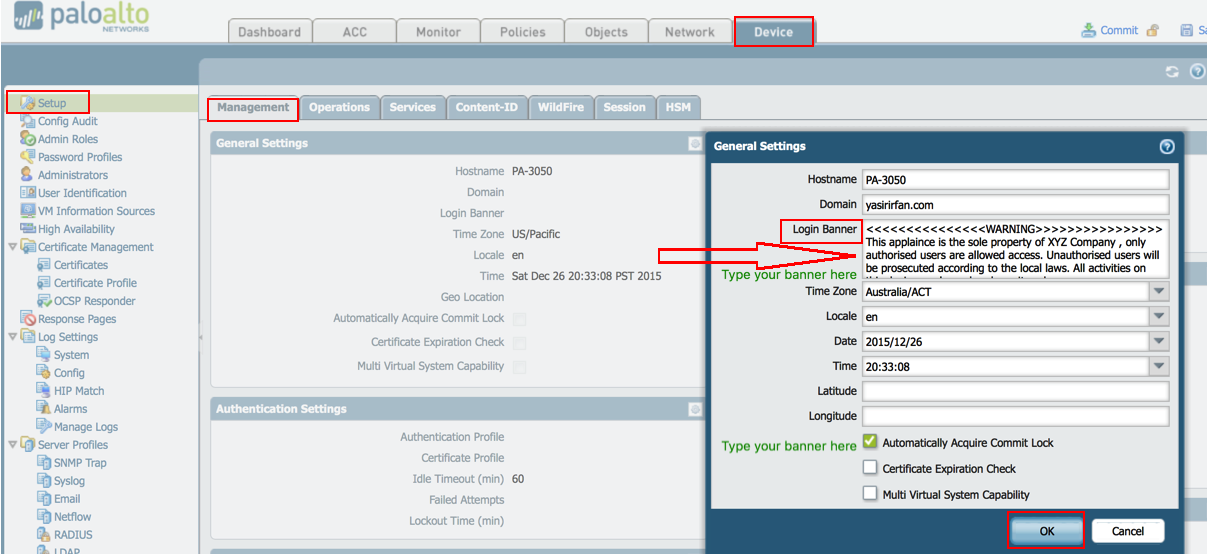The width and height of the screenshot is (1207, 554).
Task: Open the Administrators icon in the sidebar
Action: [x=28, y=175]
